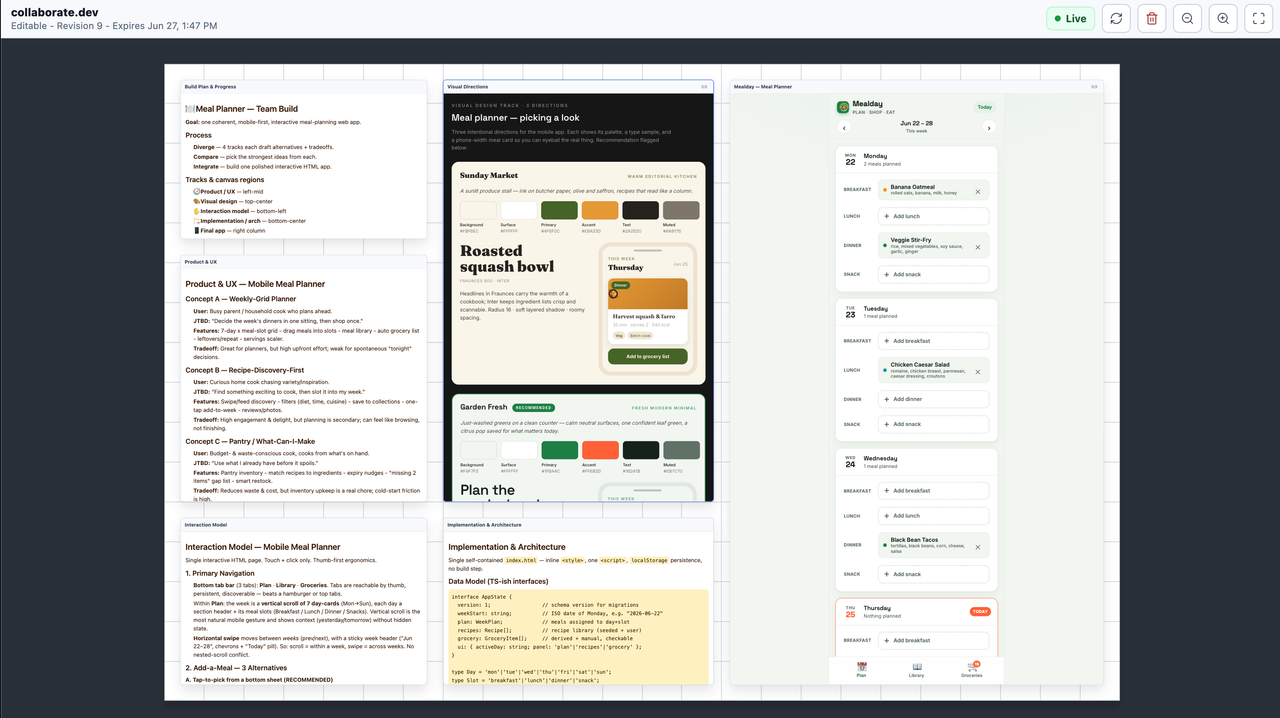
Task: Remove Chicken Caesar Salad with its X
Action: coord(977,372)
